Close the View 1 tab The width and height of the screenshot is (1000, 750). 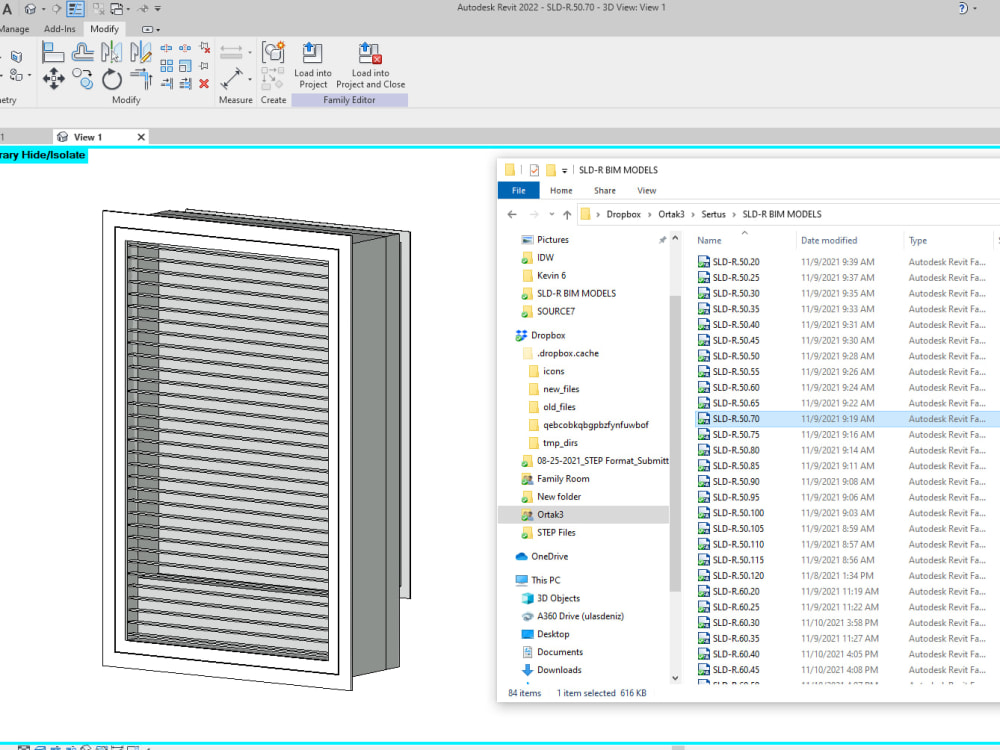141,137
